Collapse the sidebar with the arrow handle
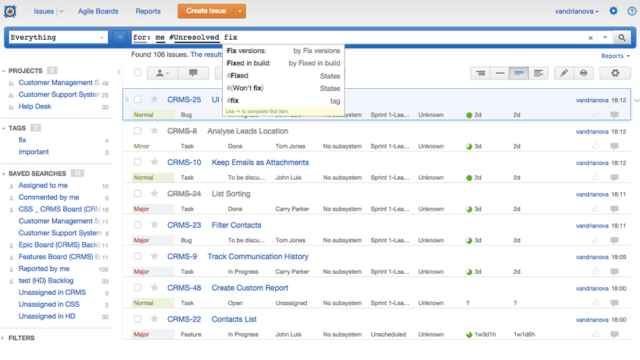The height and width of the screenshot is (360, 640). (x=118, y=72)
